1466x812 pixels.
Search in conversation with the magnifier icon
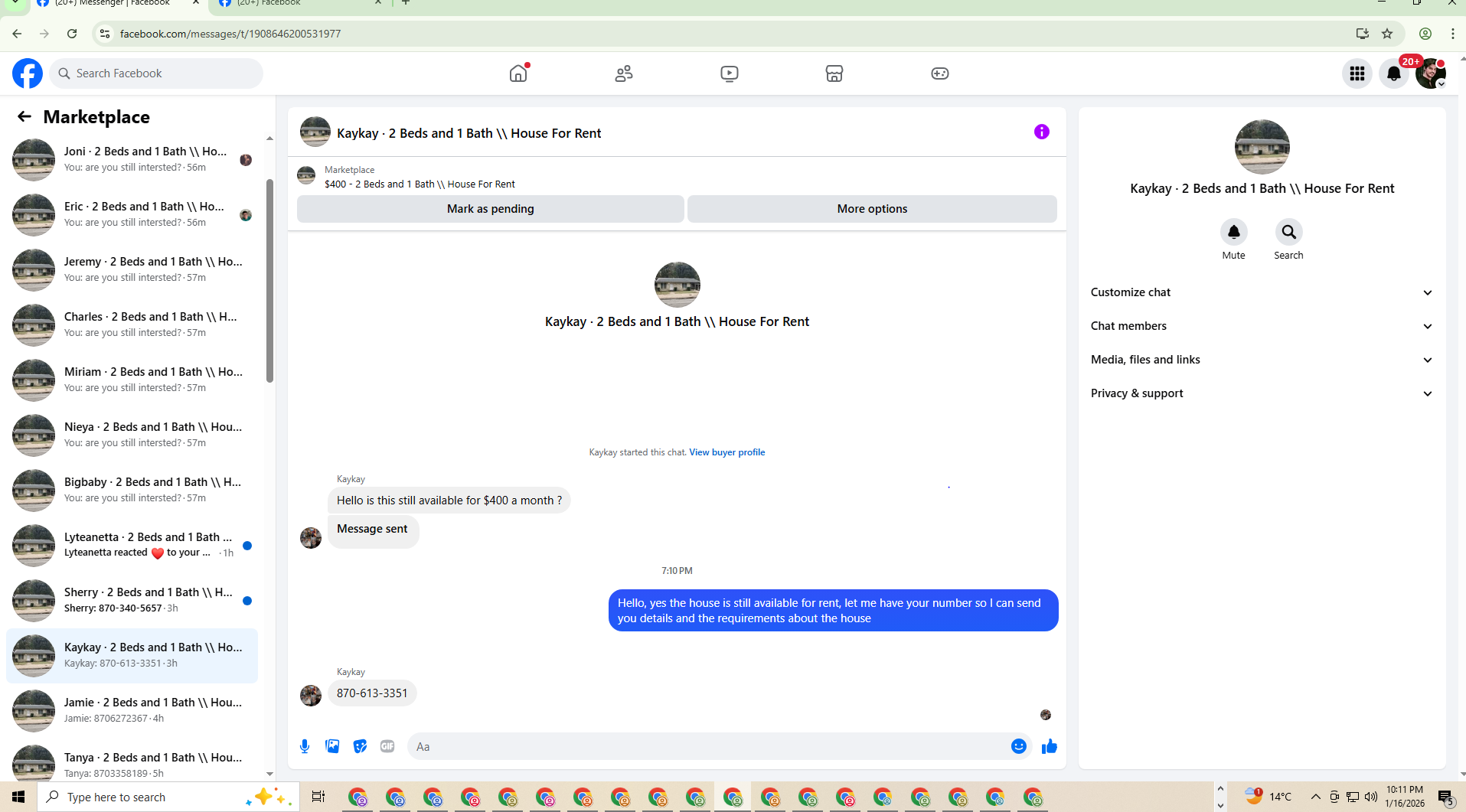[x=1288, y=232]
